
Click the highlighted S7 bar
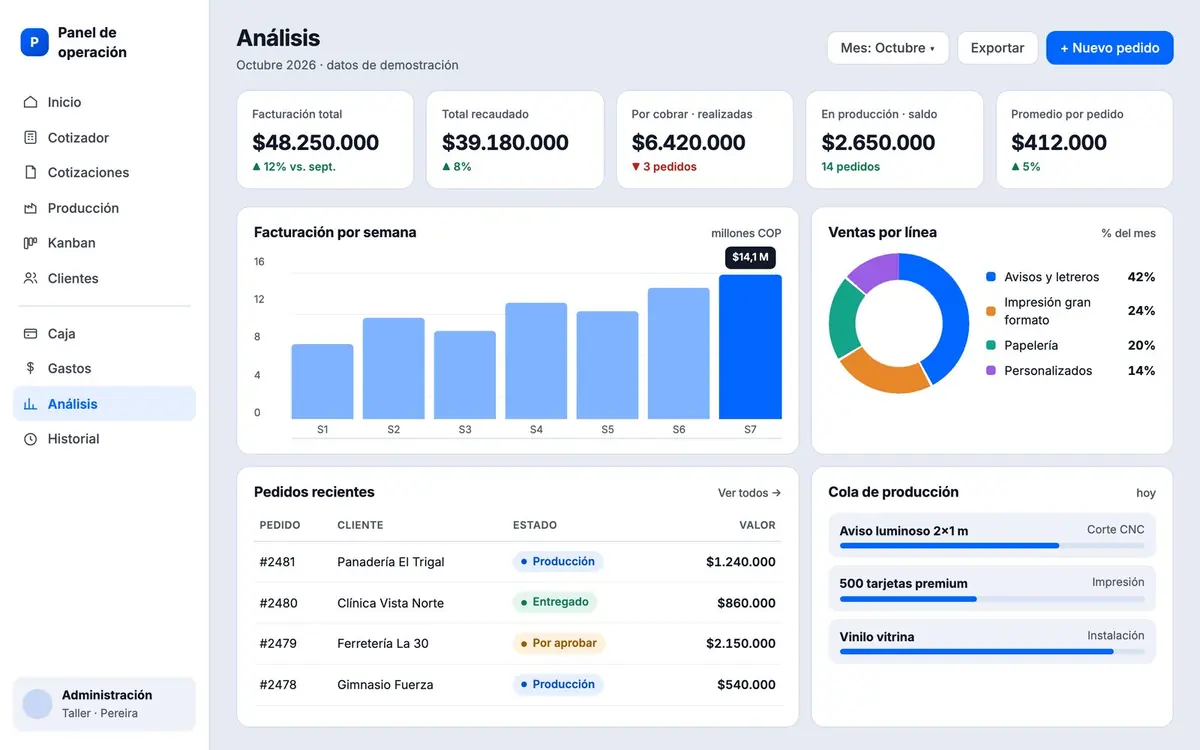(750, 347)
